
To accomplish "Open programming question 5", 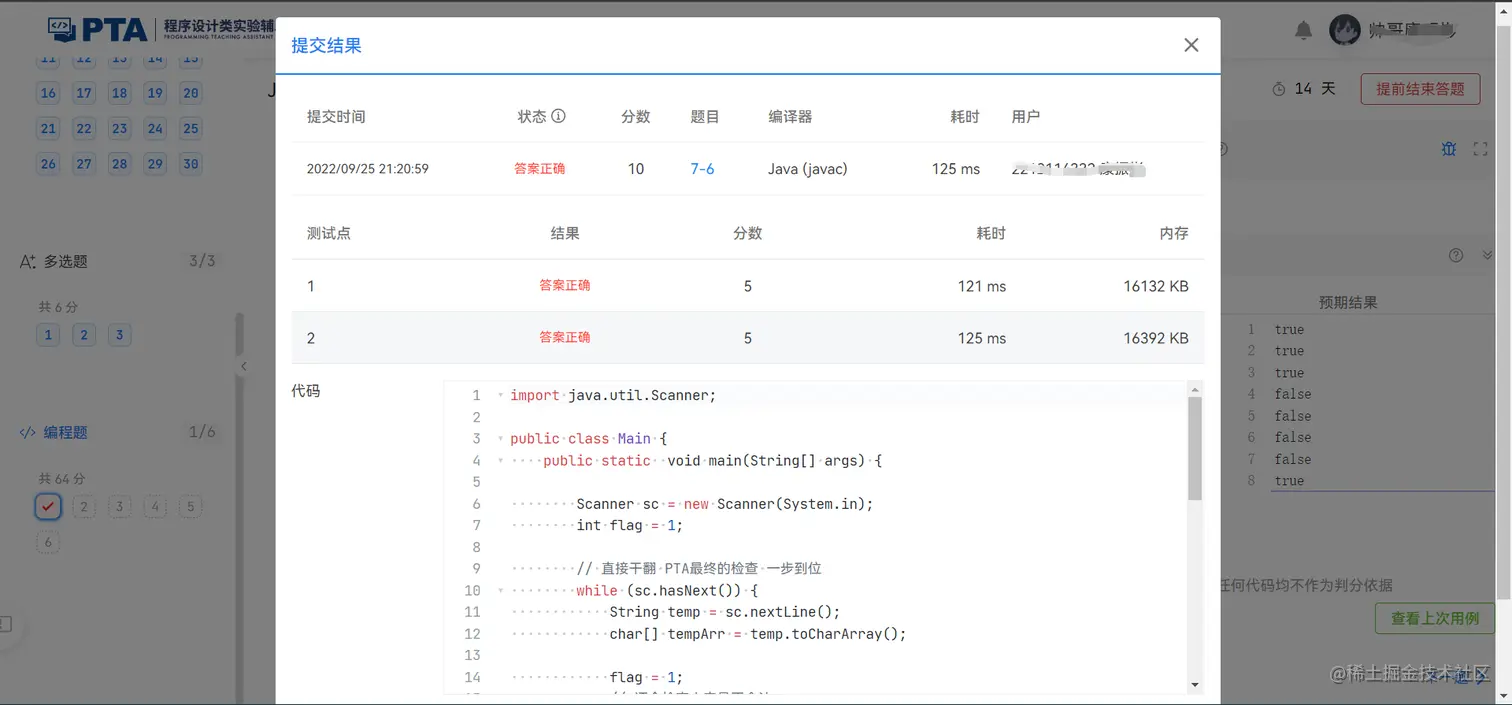I will pos(191,507).
